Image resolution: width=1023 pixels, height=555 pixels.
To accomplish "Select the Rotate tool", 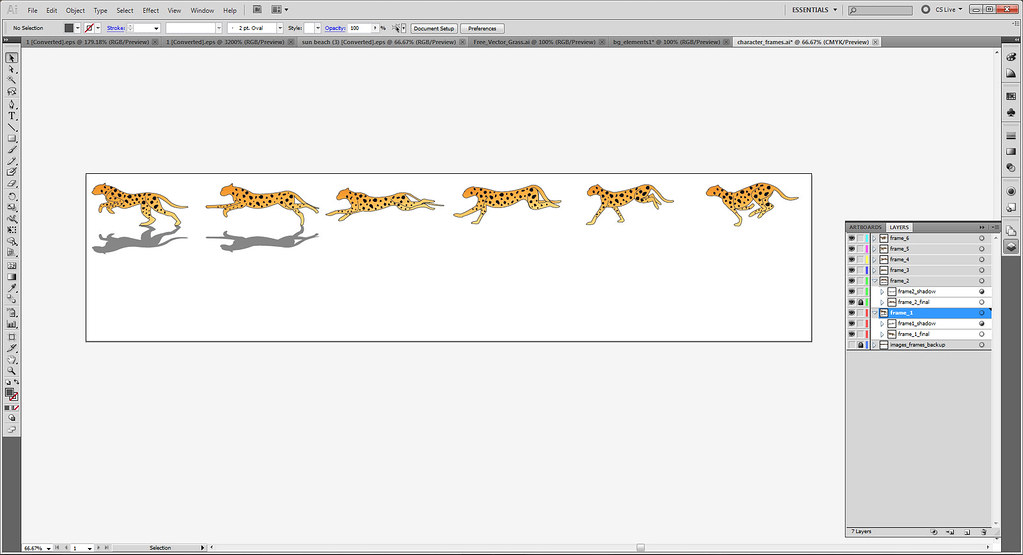I will tap(11, 196).
